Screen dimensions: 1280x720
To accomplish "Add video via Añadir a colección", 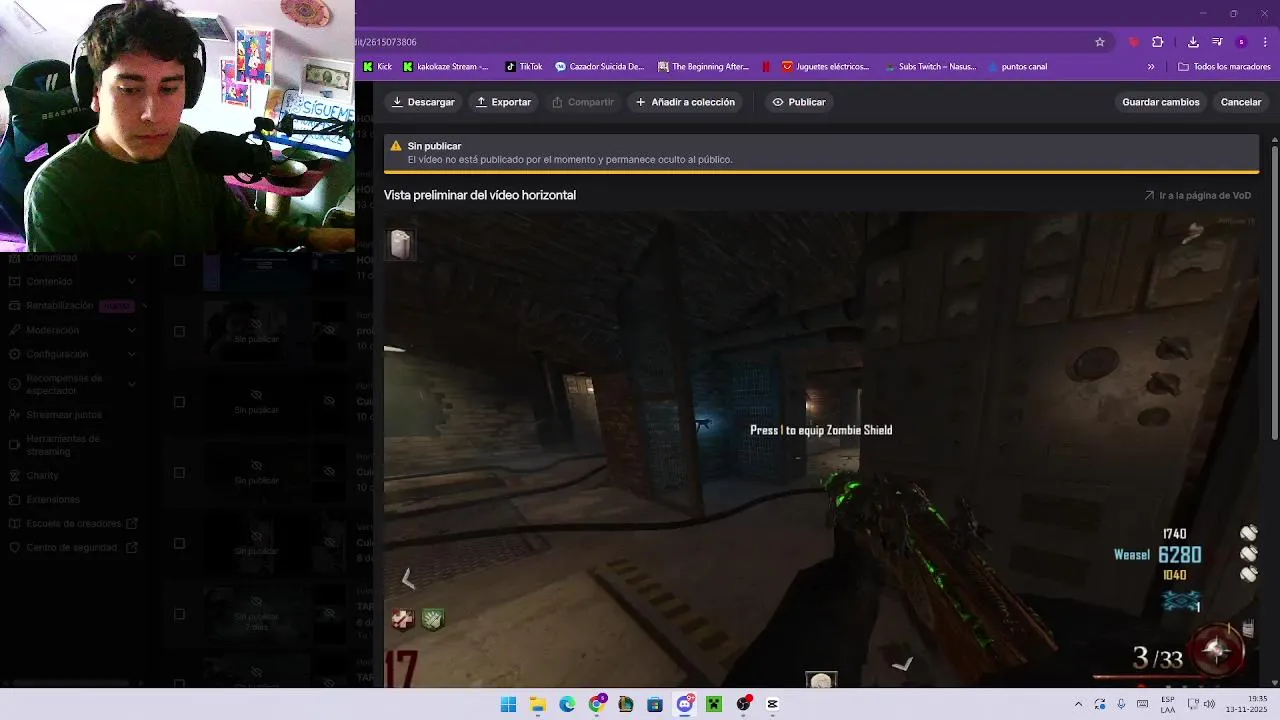I will 685,102.
